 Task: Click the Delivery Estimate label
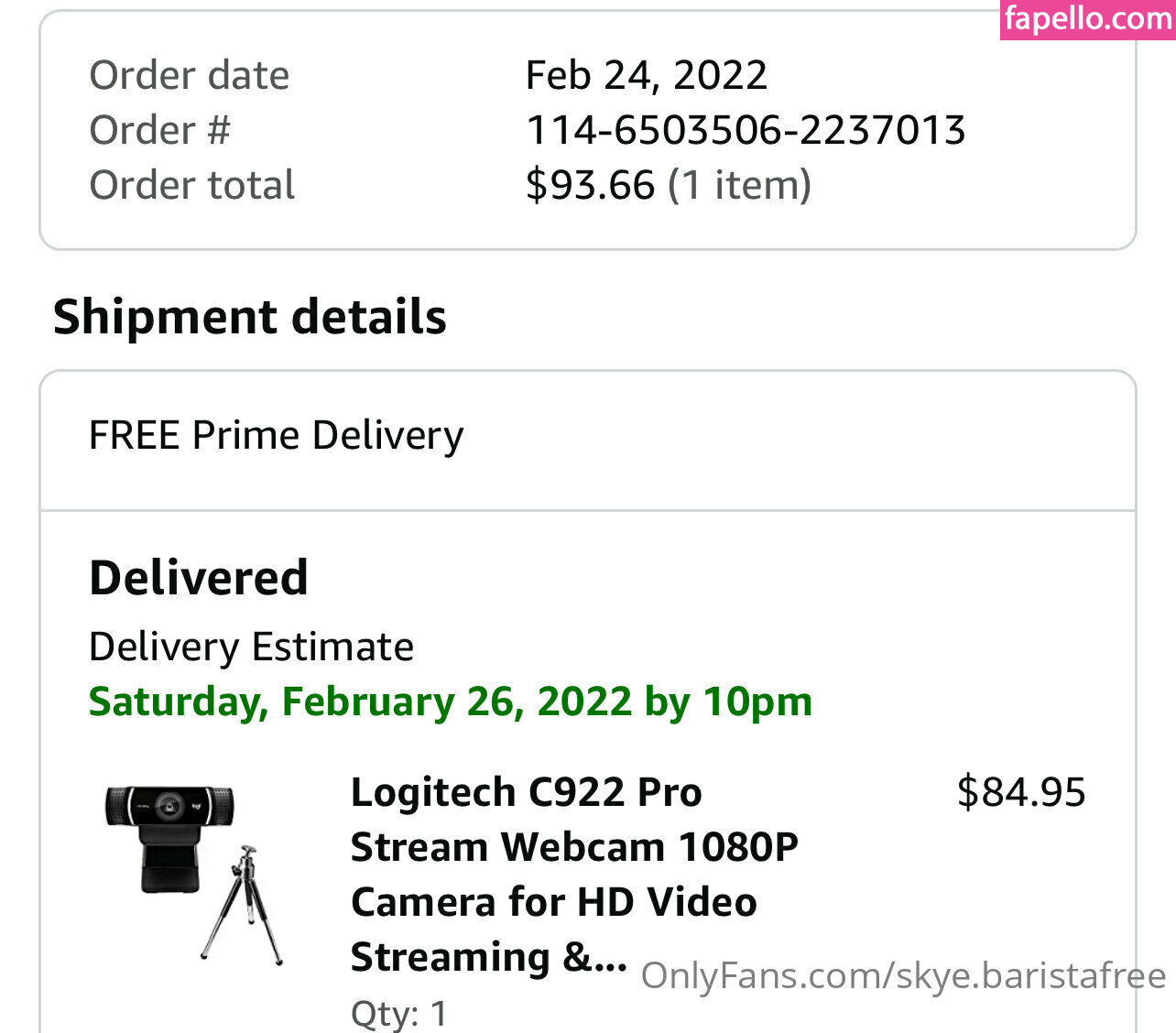coord(251,647)
